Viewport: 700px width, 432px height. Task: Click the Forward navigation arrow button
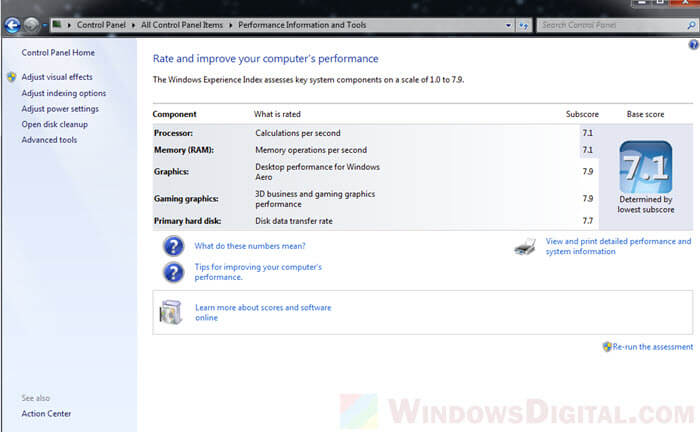coord(31,25)
